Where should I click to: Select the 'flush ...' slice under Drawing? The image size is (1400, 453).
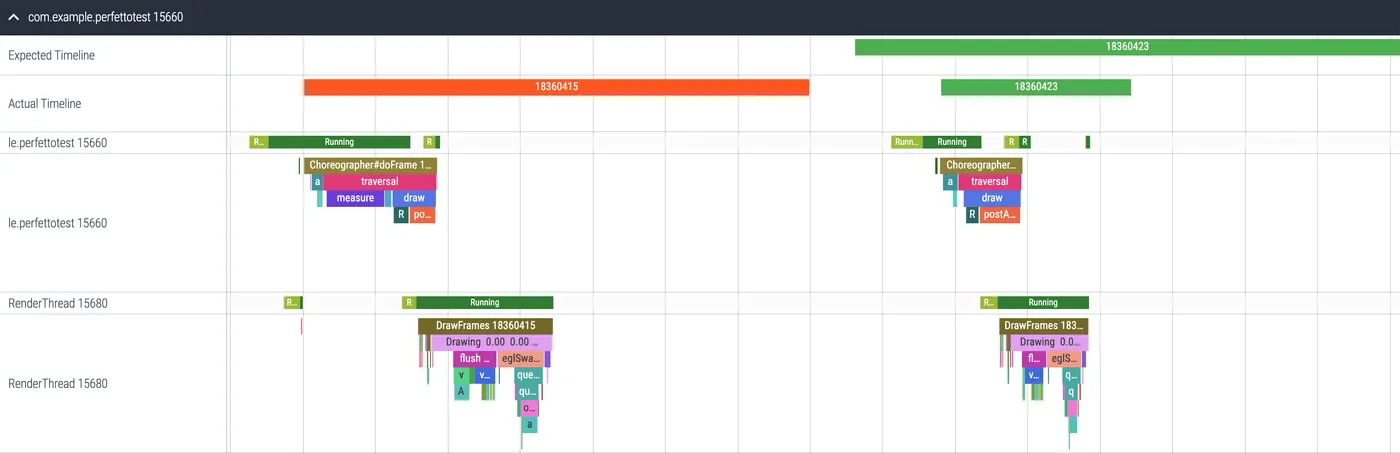[x=473, y=358]
